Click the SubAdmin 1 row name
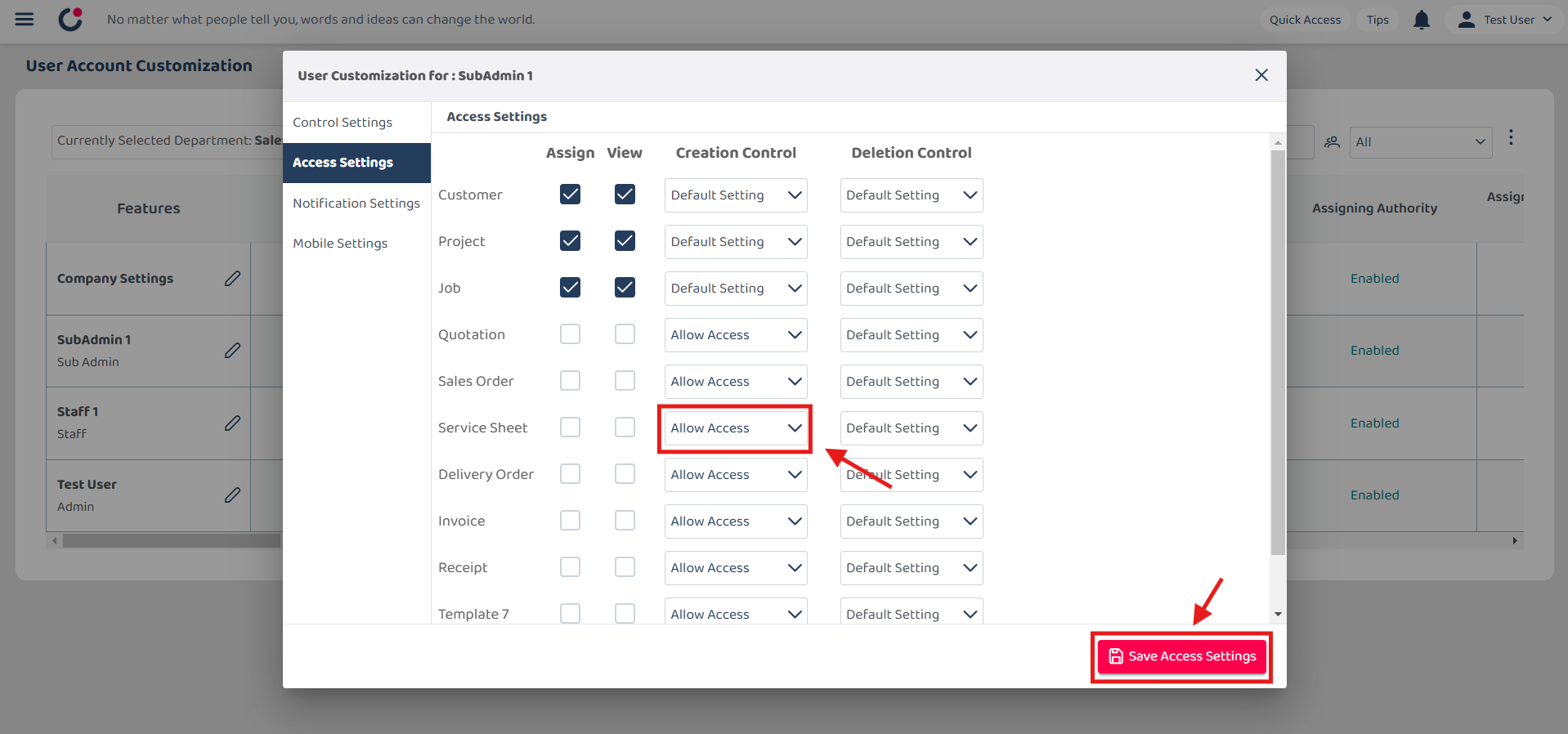 (94, 339)
